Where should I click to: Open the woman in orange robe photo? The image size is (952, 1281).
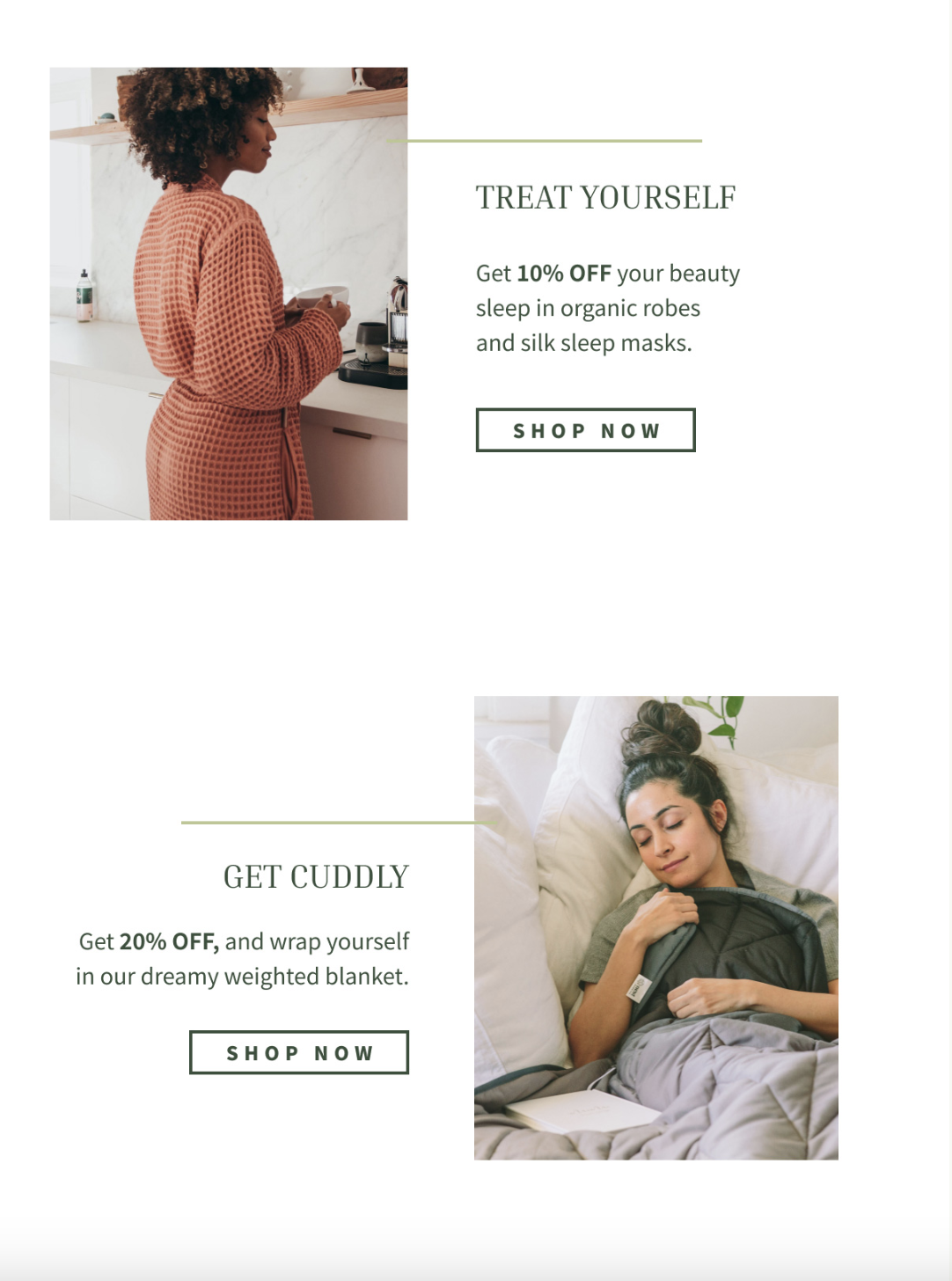tap(229, 294)
